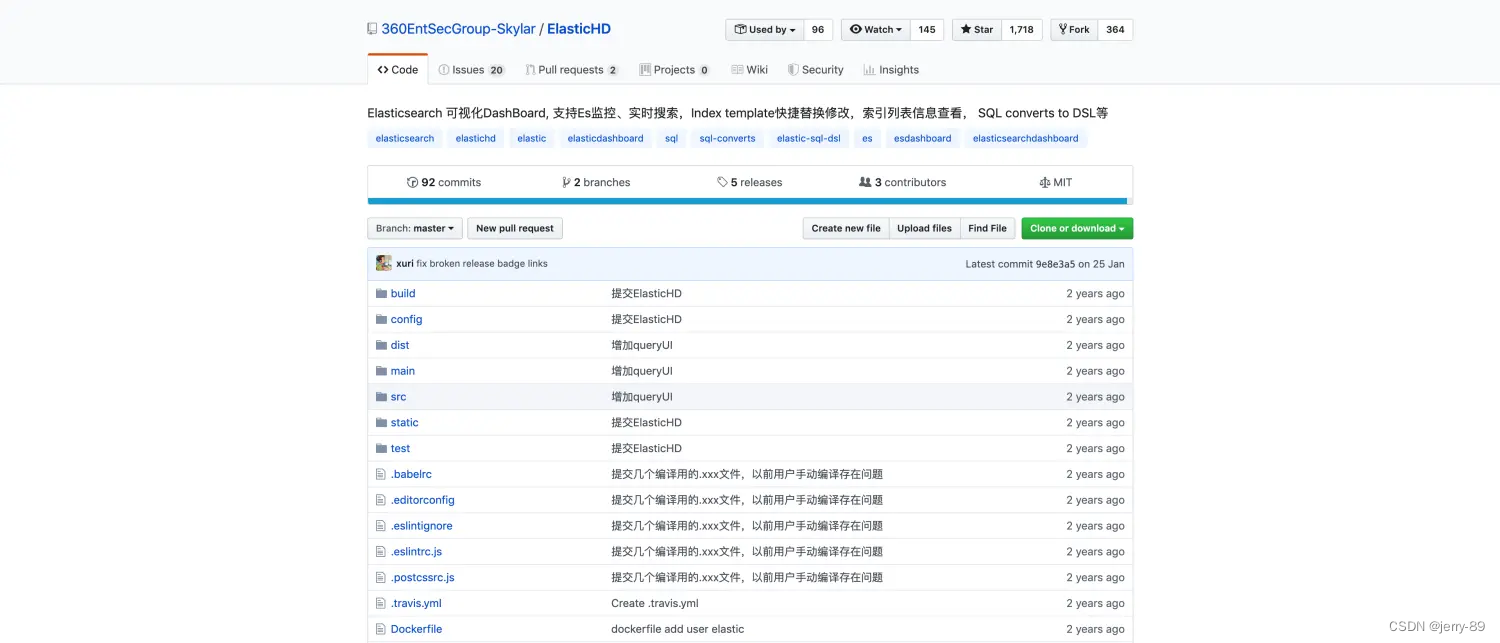The image size is (1500, 643).
Task: Open the Dockerfile file link
Action: pos(416,629)
